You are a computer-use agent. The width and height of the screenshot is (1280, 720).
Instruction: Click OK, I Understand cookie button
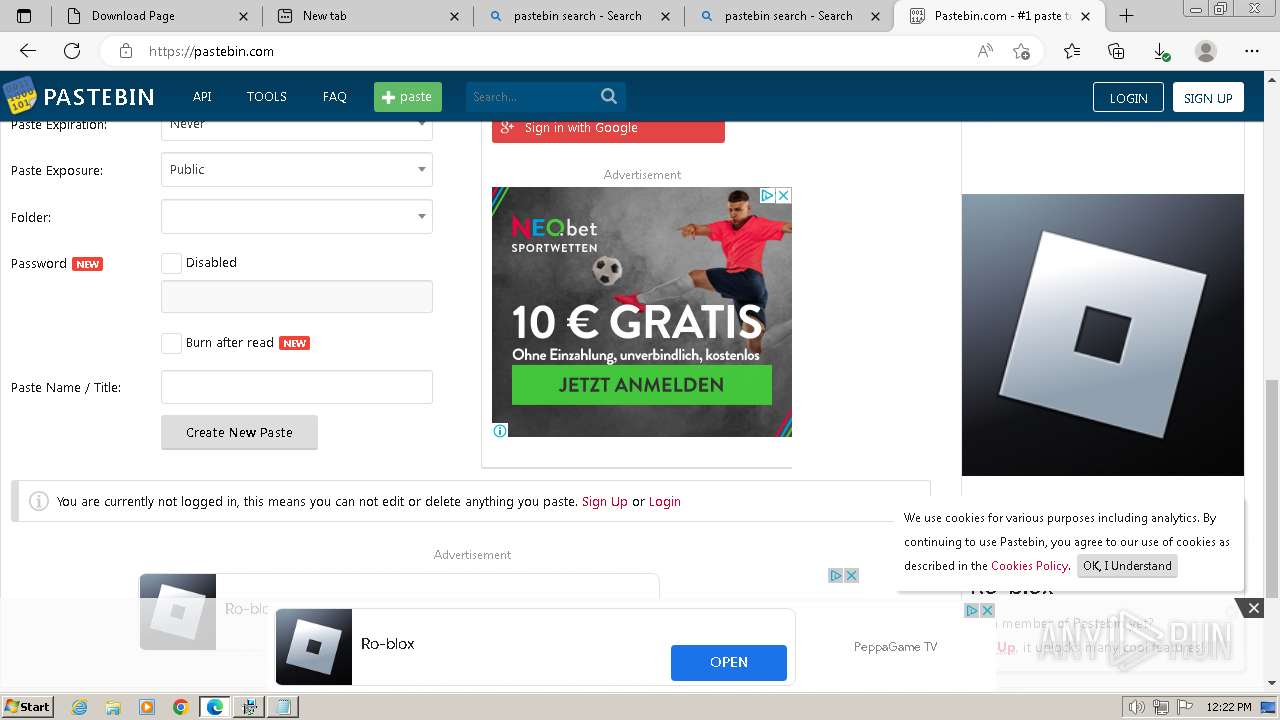click(x=1127, y=566)
